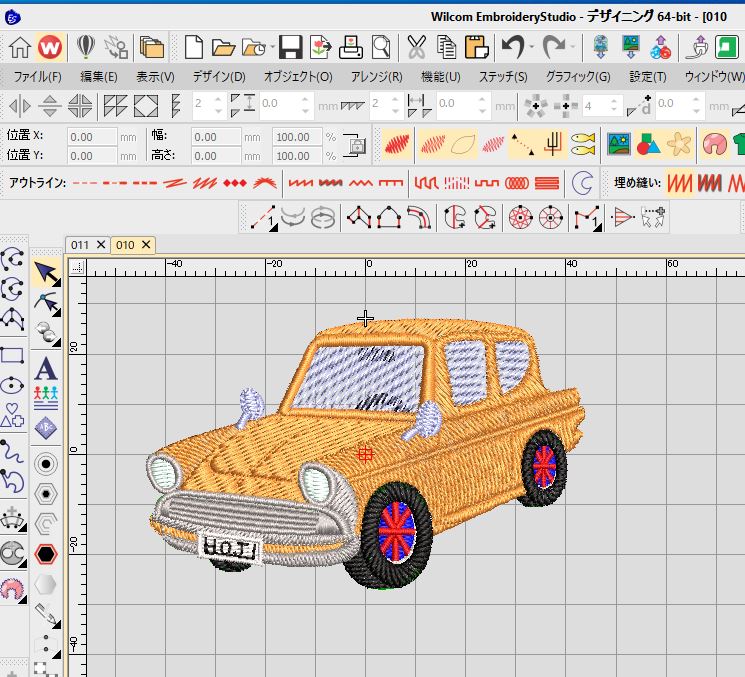Cut selection with scissors icon

tap(417, 47)
